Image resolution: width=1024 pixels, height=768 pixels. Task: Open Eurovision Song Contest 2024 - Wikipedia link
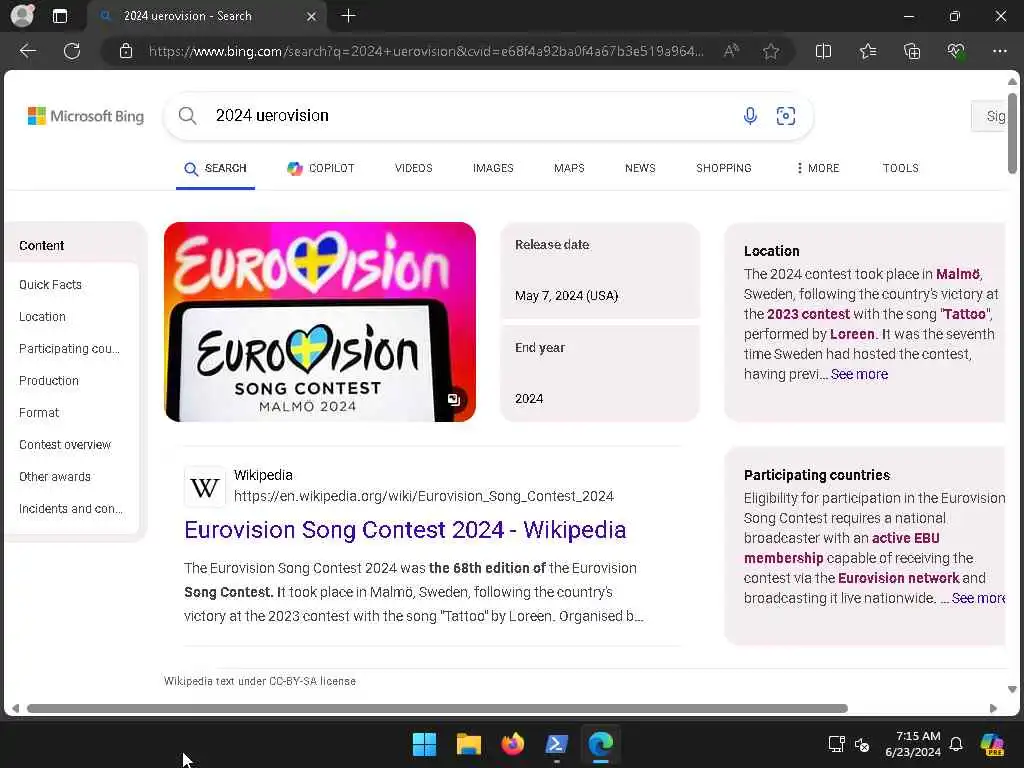pyautogui.click(x=405, y=530)
